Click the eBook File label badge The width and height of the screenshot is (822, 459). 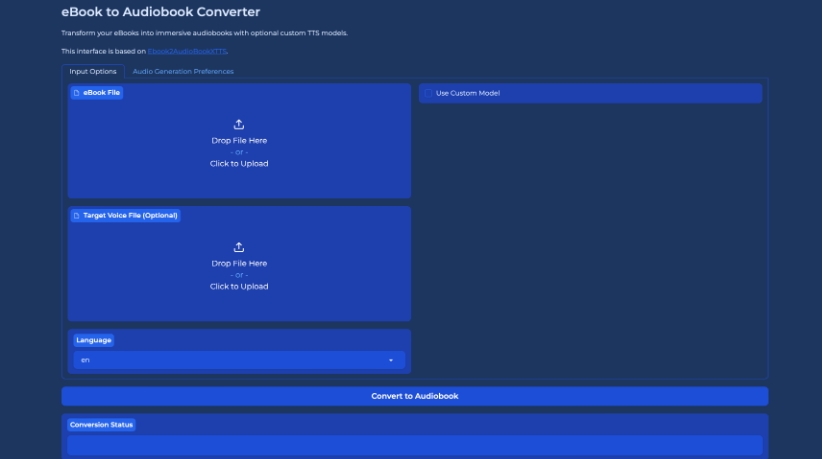(101, 93)
